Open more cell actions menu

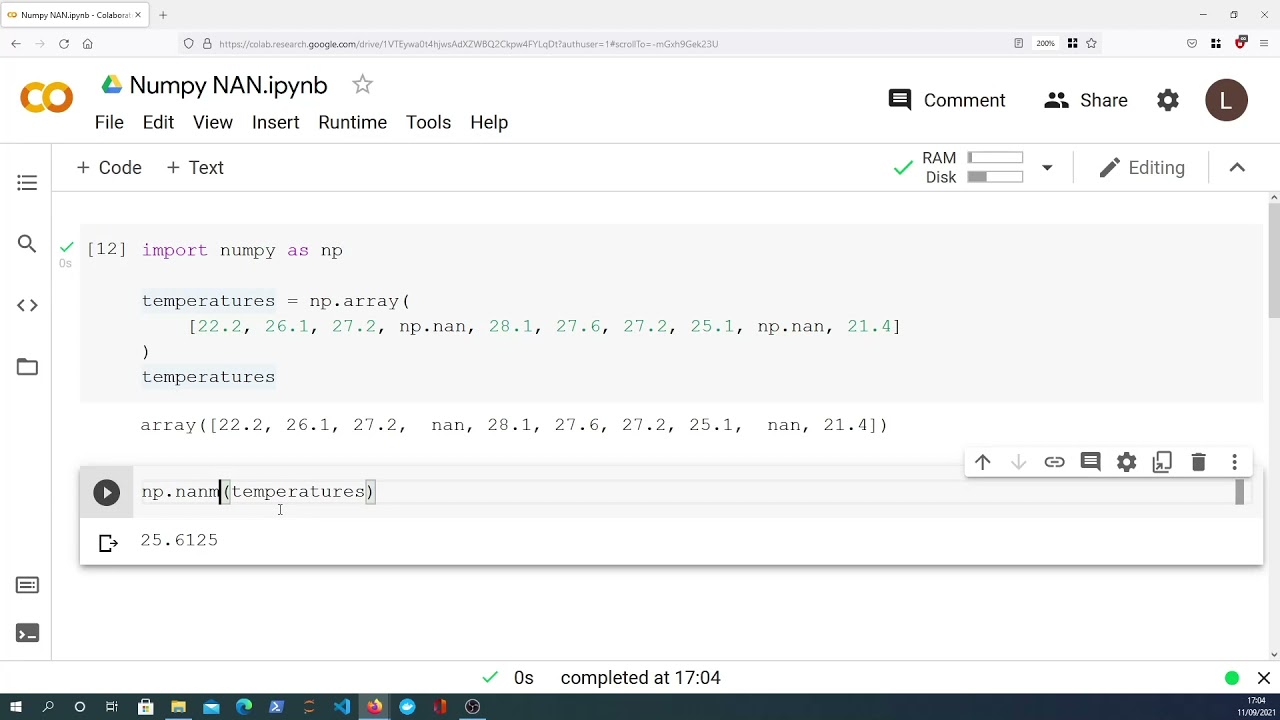[1234, 462]
